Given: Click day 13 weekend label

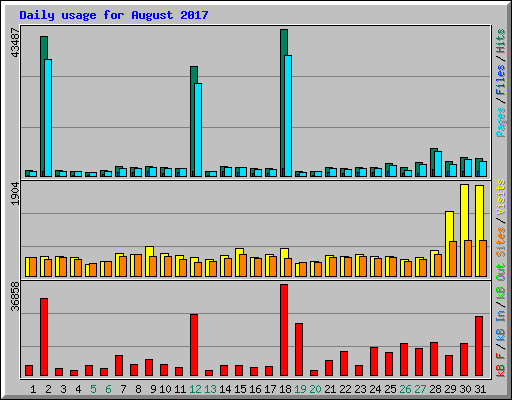Looking at the screenshot, I should [210, 389].
